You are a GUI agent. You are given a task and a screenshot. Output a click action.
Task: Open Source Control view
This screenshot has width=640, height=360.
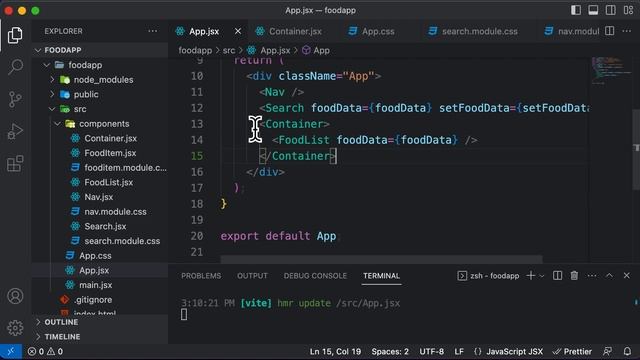click(x=15, y=99)
